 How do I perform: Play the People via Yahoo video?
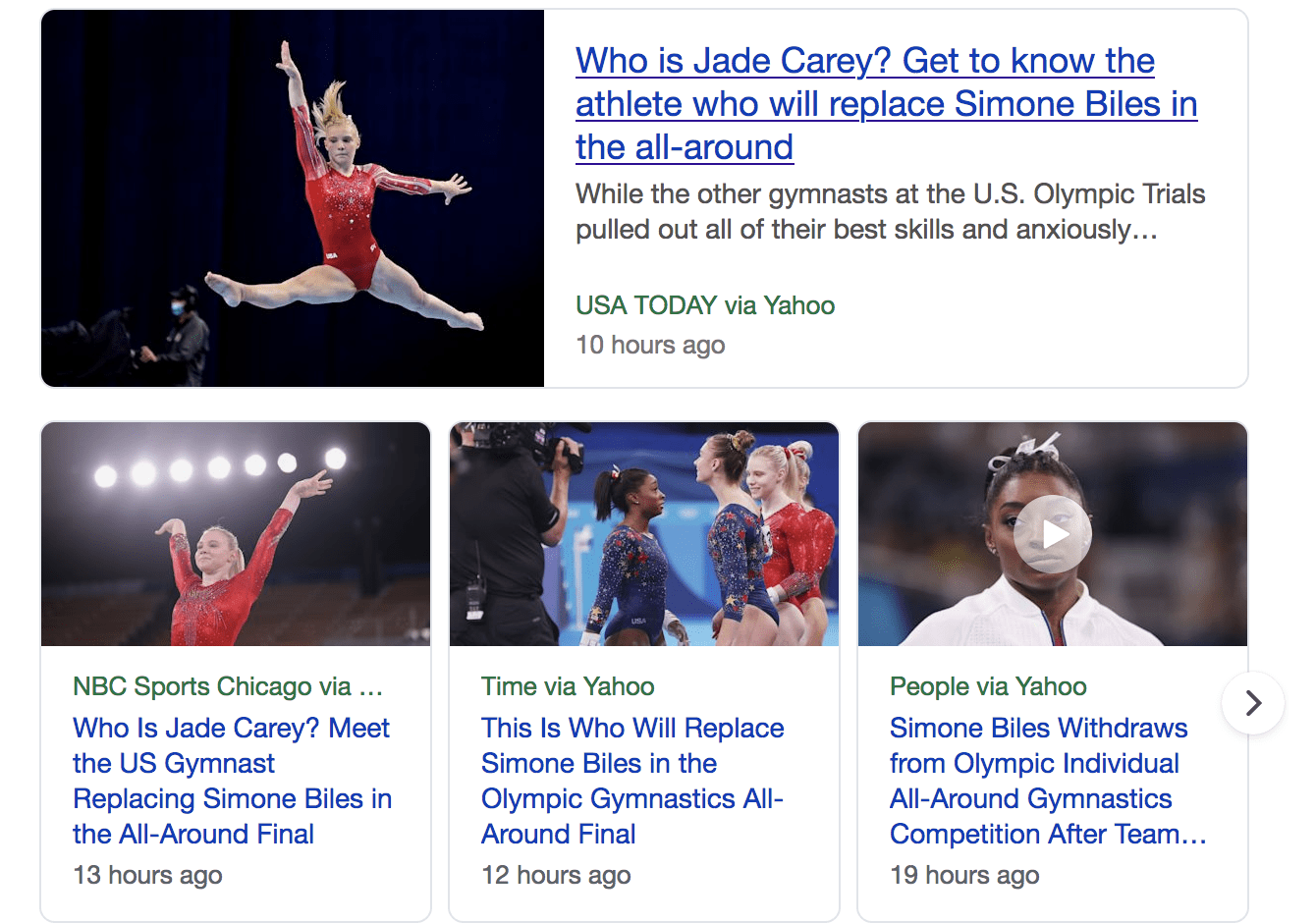pyautogui.click(x=1053, y=534)
